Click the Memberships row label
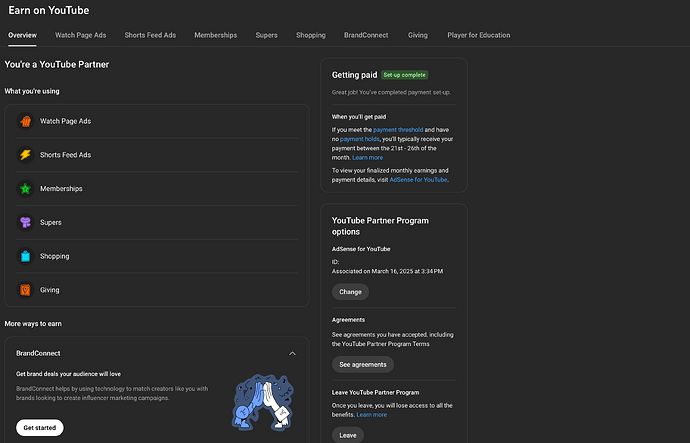 pyautogui.click(x=61, y=189)
